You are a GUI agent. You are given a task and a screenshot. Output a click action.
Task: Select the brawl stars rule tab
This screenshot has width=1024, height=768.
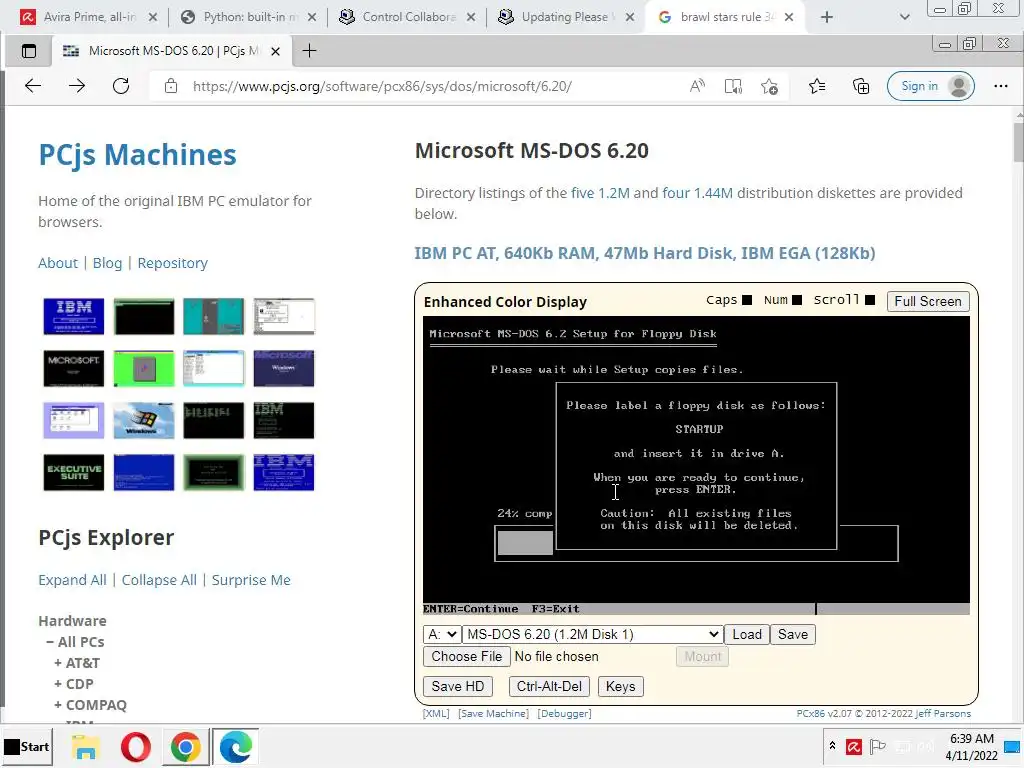click(725, 17)
